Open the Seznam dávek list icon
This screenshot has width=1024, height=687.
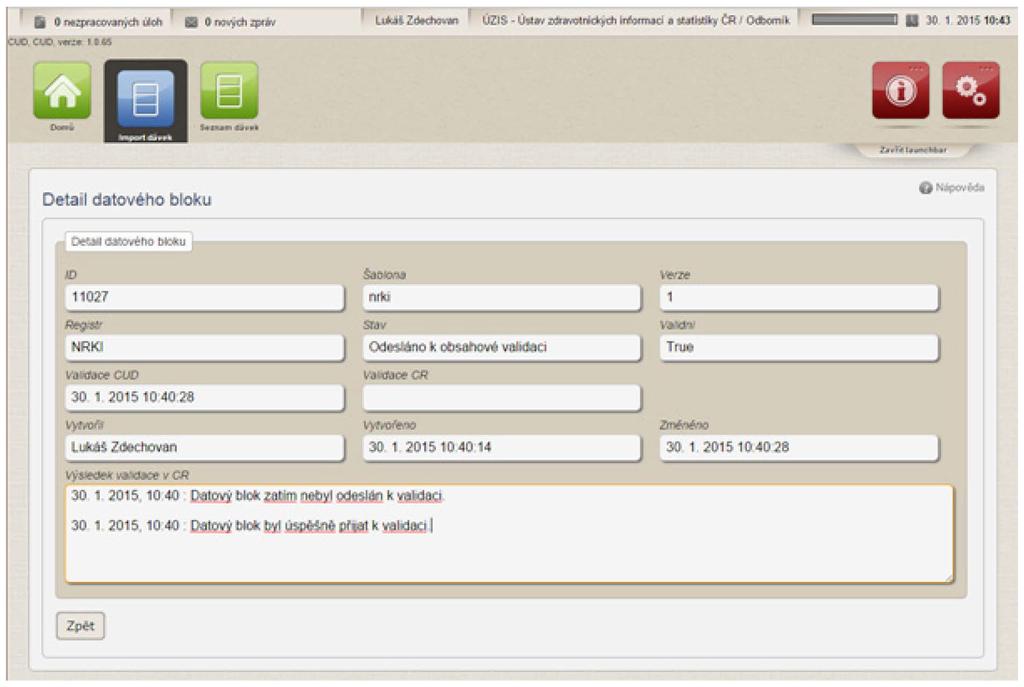point(229,91)
